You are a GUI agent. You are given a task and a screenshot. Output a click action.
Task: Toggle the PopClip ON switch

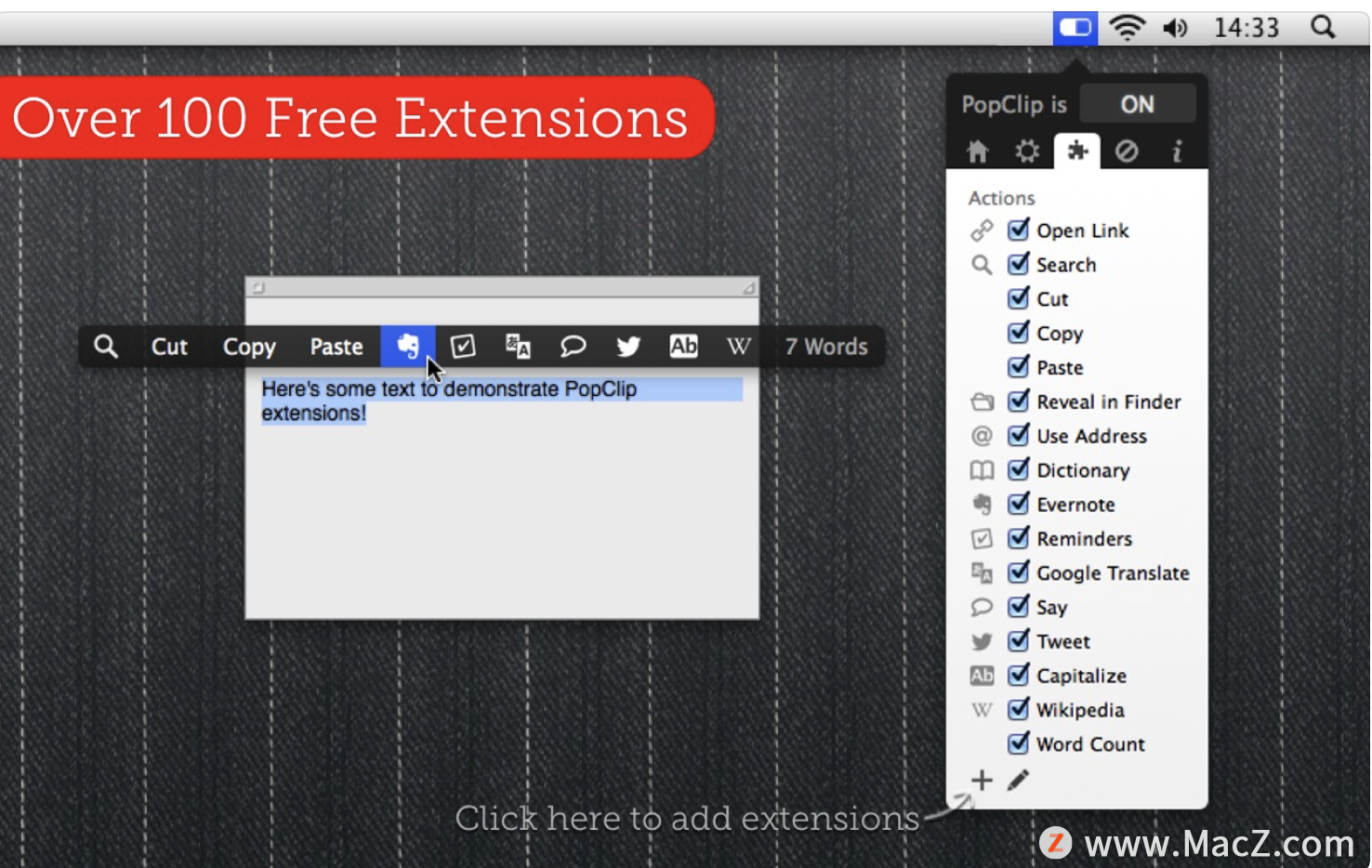coord(1138,104)
